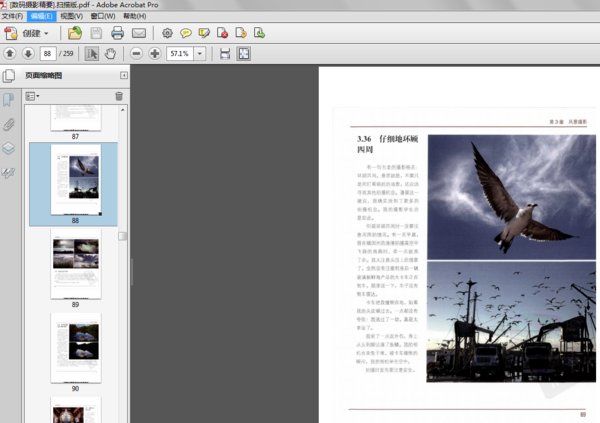Delete the selected page thumbnail via trash icon
600x423 pixels.
click(x=119, y=96)
